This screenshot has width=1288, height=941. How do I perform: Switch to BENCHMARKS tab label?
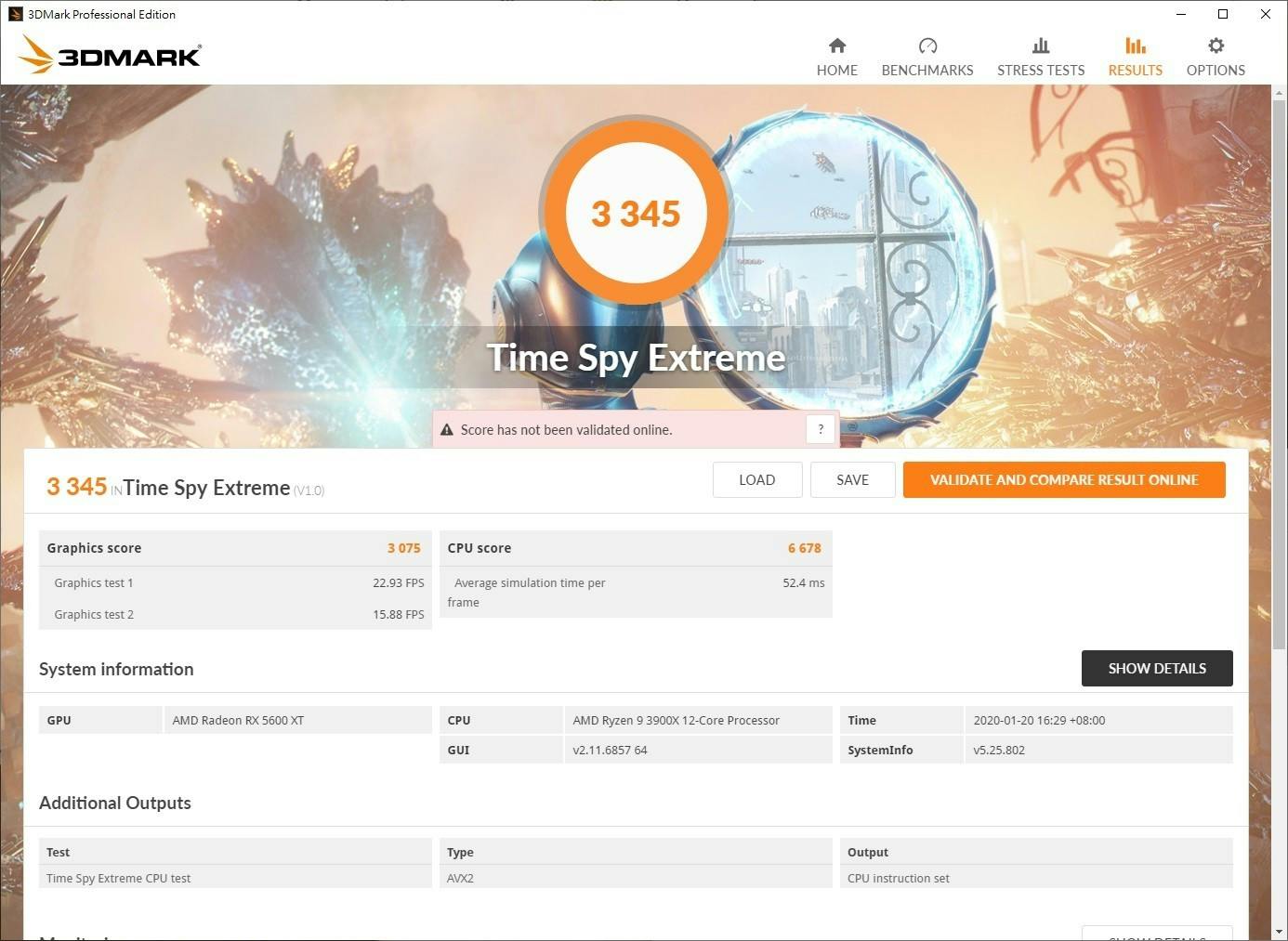click(927, 71)
